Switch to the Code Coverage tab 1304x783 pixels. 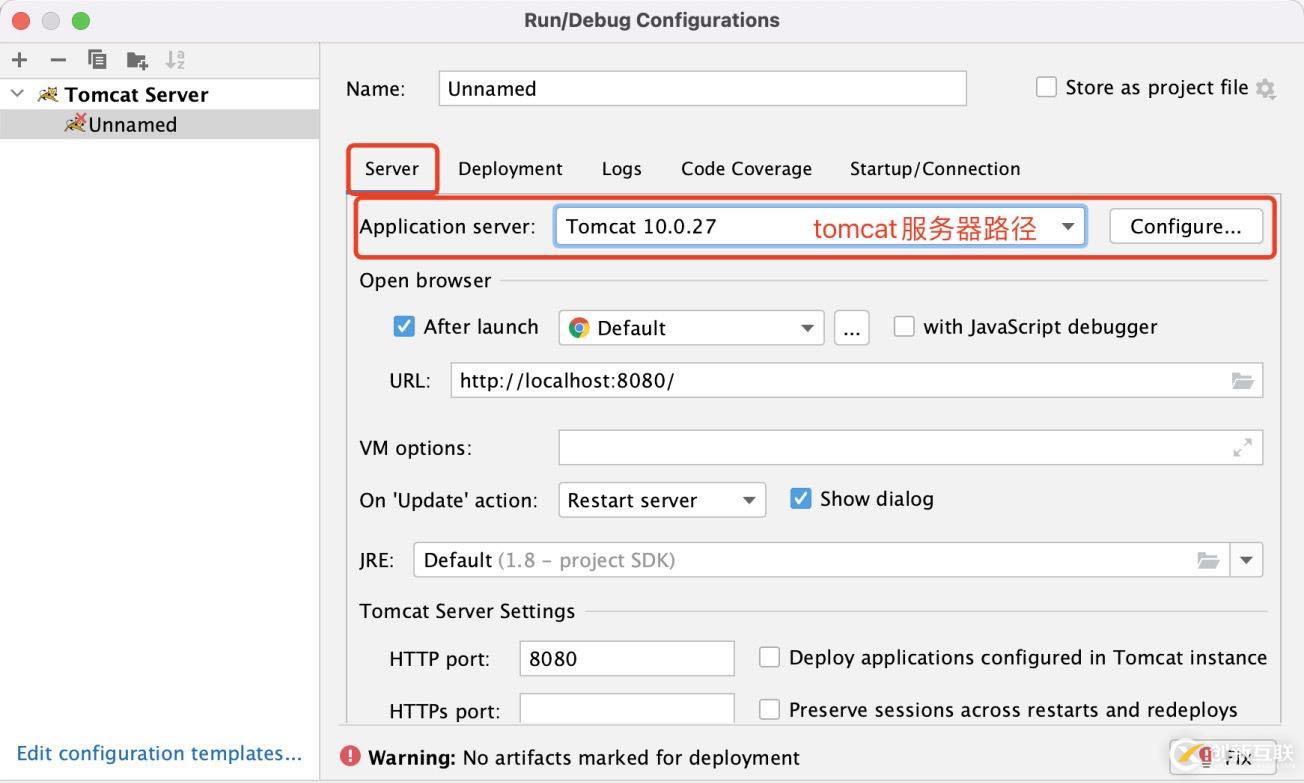(x=746, y=169)
